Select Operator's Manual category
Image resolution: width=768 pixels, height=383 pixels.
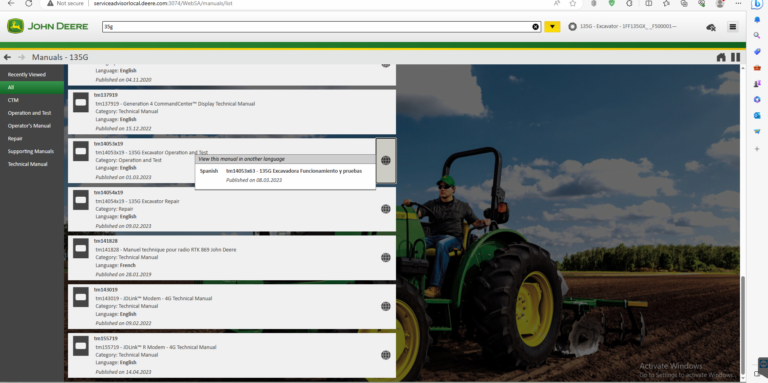pyautogui.click(x=32, y=125)
